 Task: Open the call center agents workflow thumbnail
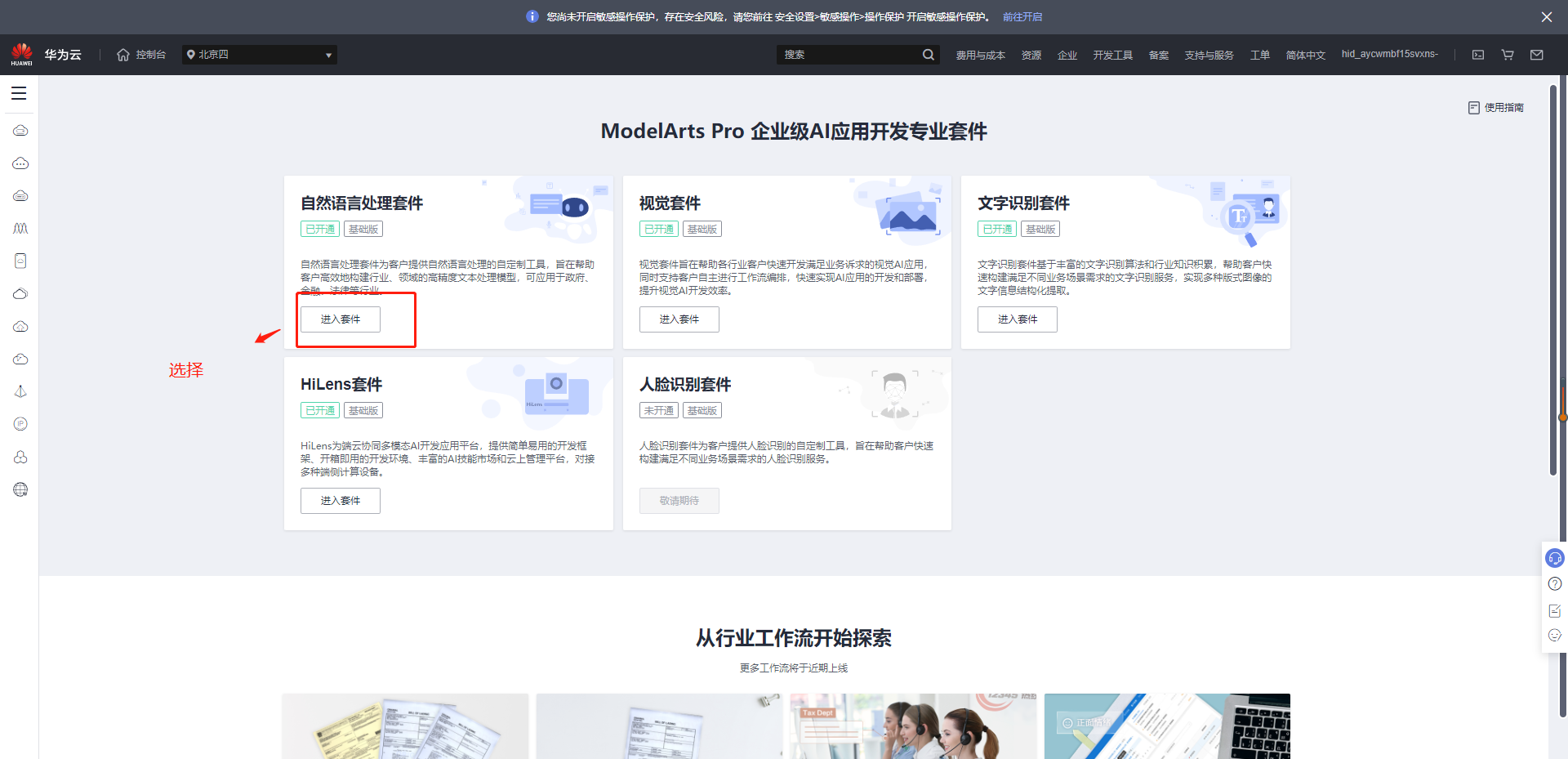point(913,726)
